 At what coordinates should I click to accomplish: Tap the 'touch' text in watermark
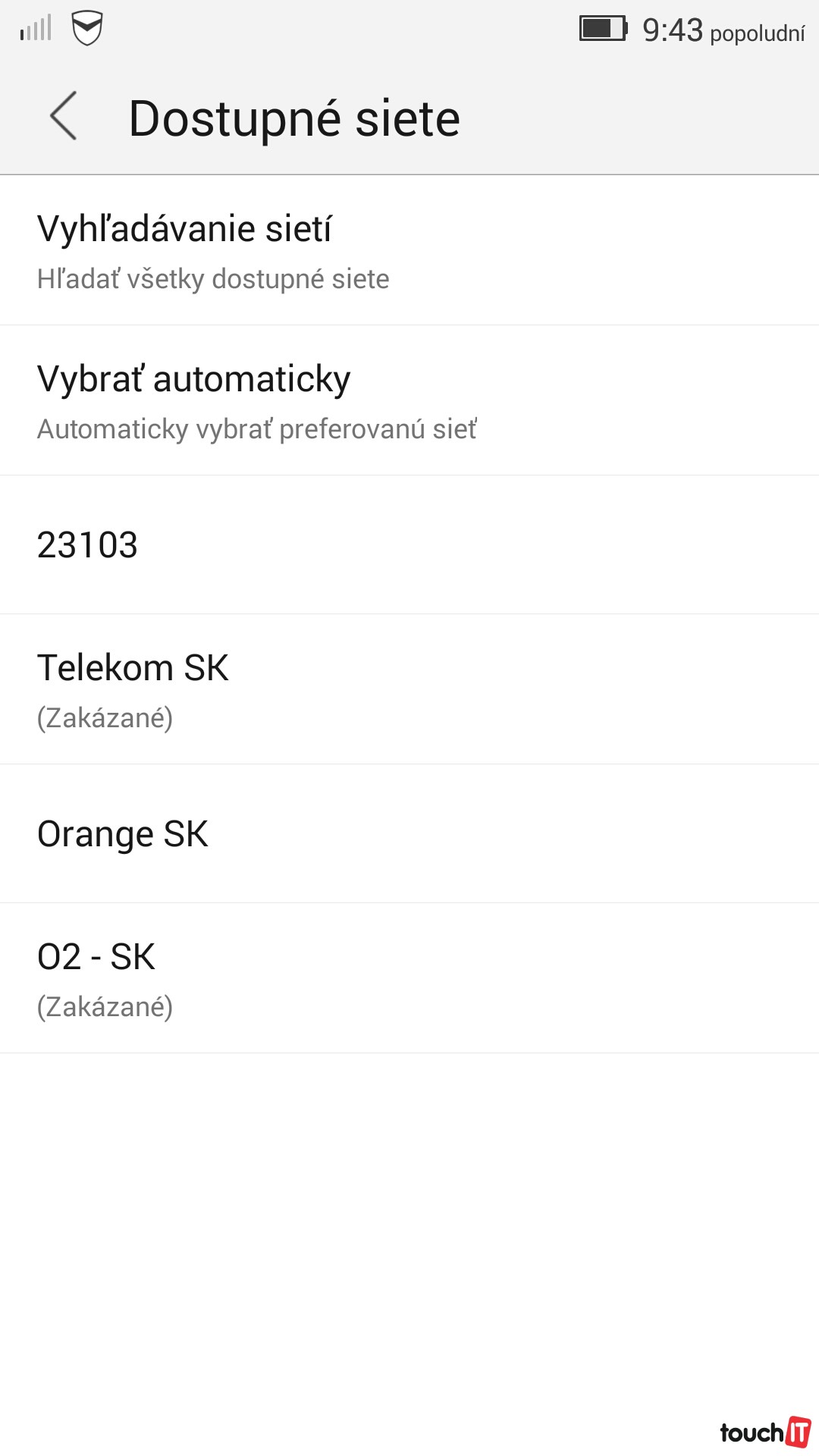pyautogui.click(x=752, y=1432)
